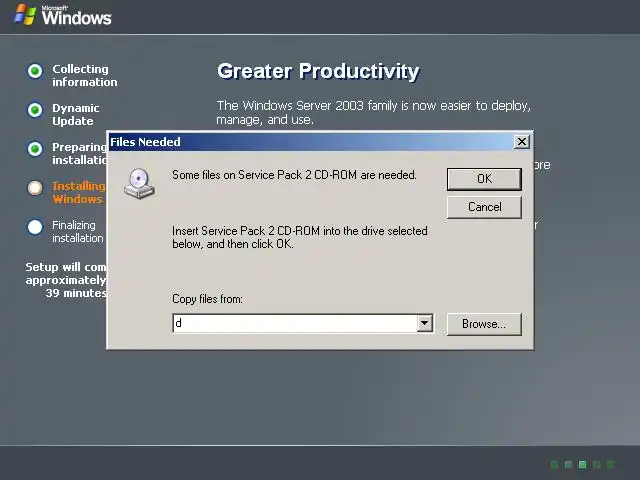Click the 'Copy files from:' label

(x=207, y=299)
